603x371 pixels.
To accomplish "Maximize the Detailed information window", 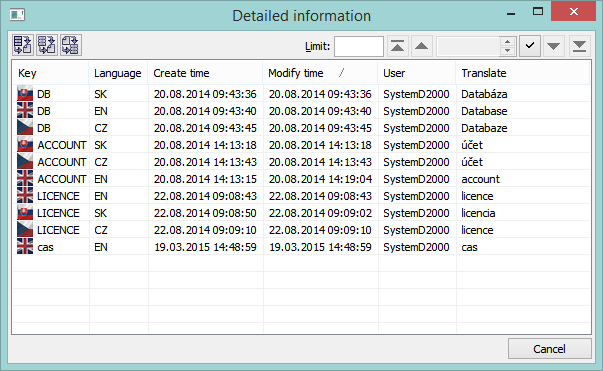I will 538,12.
